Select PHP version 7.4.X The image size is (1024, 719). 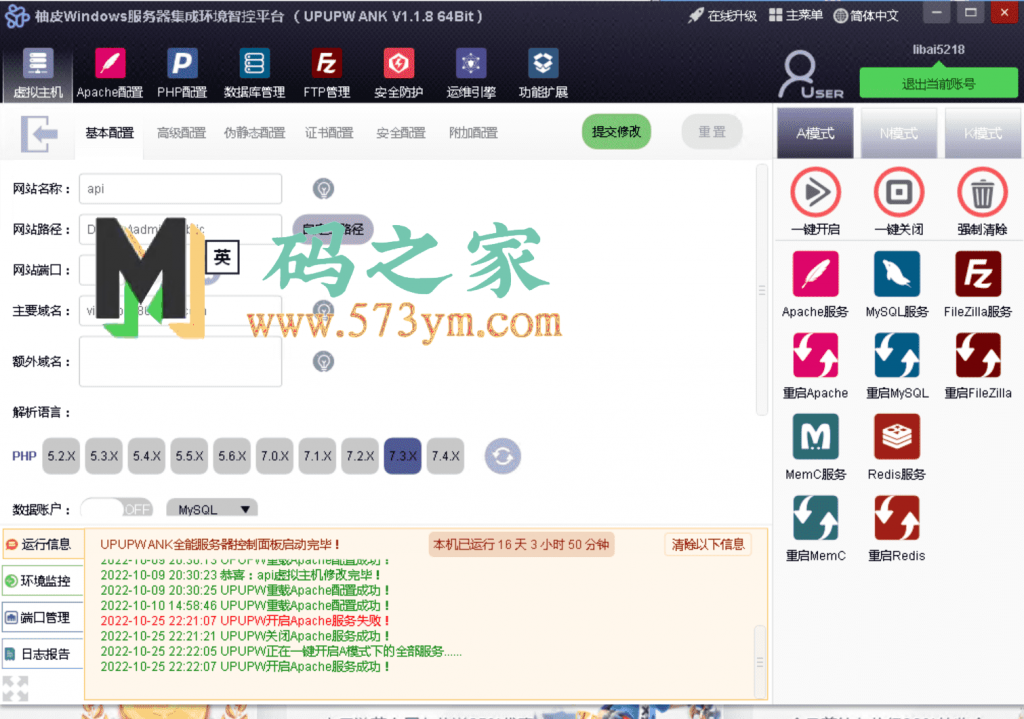click(445, 456)
